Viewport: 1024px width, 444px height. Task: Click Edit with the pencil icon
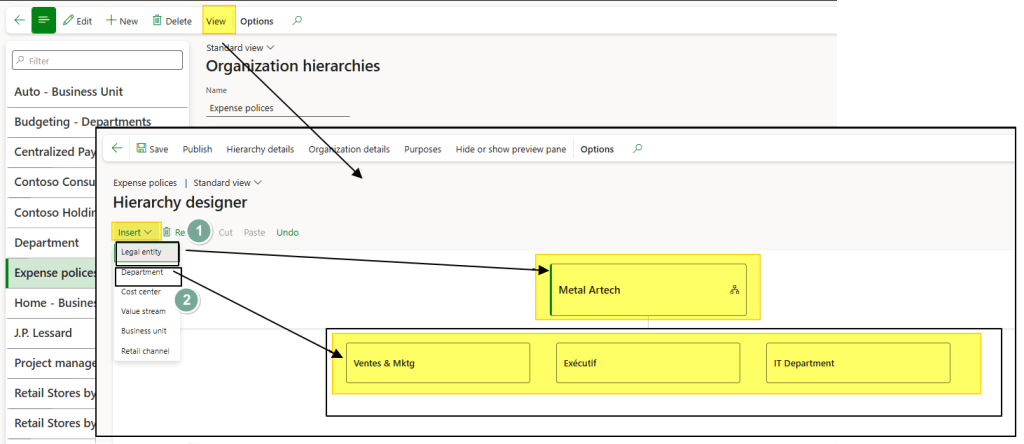pyautogui.click(x=77, y=21)
